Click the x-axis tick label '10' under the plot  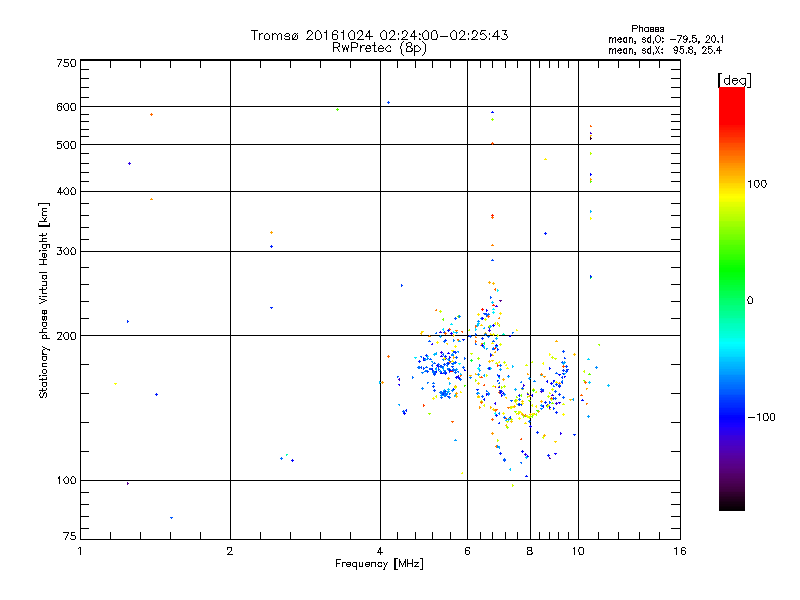click(578, 551)
